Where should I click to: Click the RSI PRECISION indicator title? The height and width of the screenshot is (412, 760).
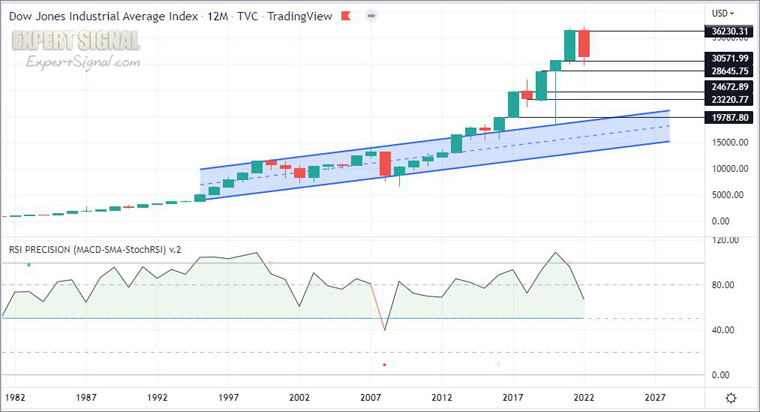tap(95, 250)
